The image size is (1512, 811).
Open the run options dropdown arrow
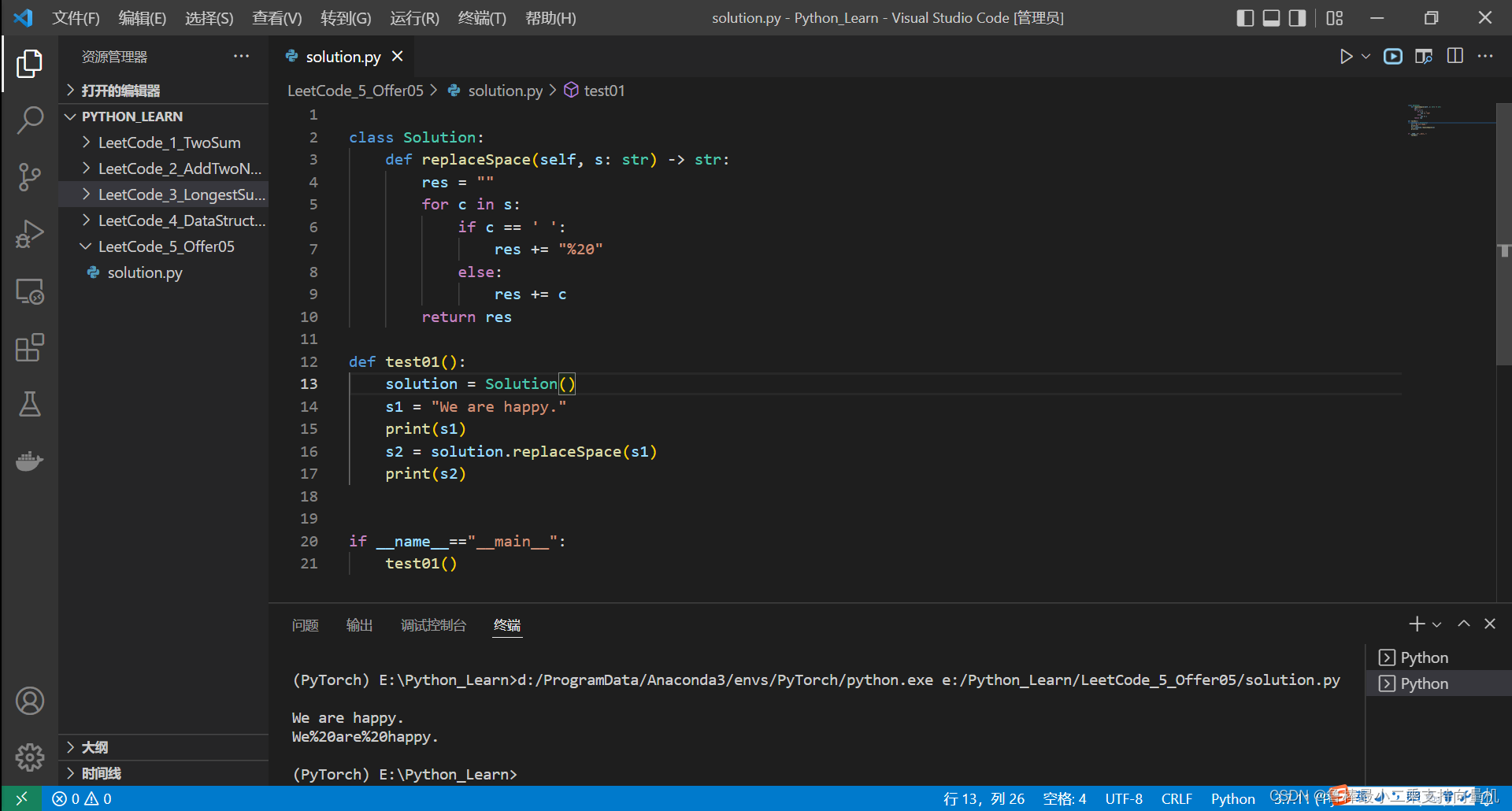[x=1366, y=57]
